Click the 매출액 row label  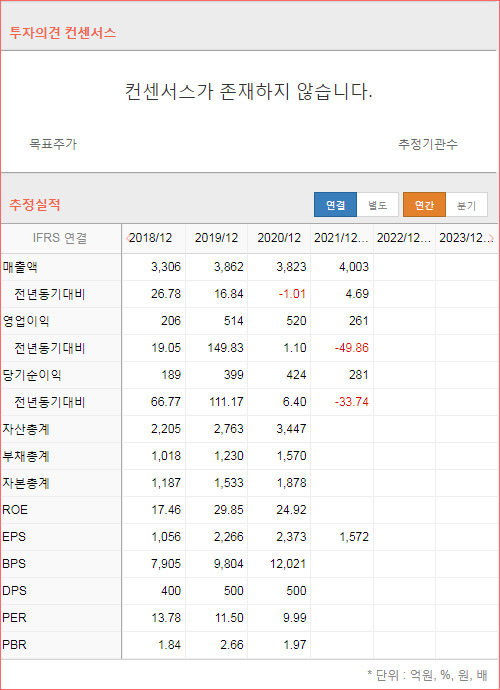coord(20,267)
